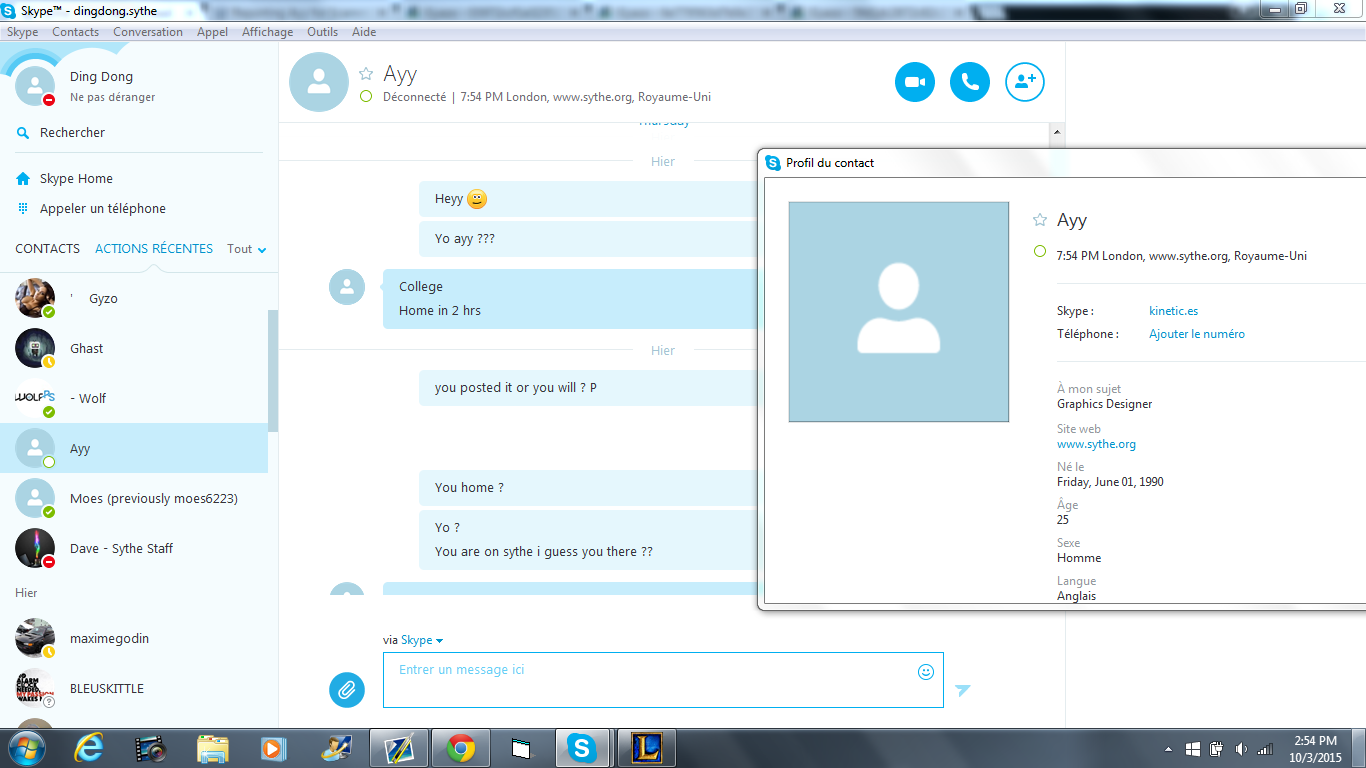Open League of Legends from the taskbar
The height and width of the screenshot is (768, 1366).
click(645, 748)
